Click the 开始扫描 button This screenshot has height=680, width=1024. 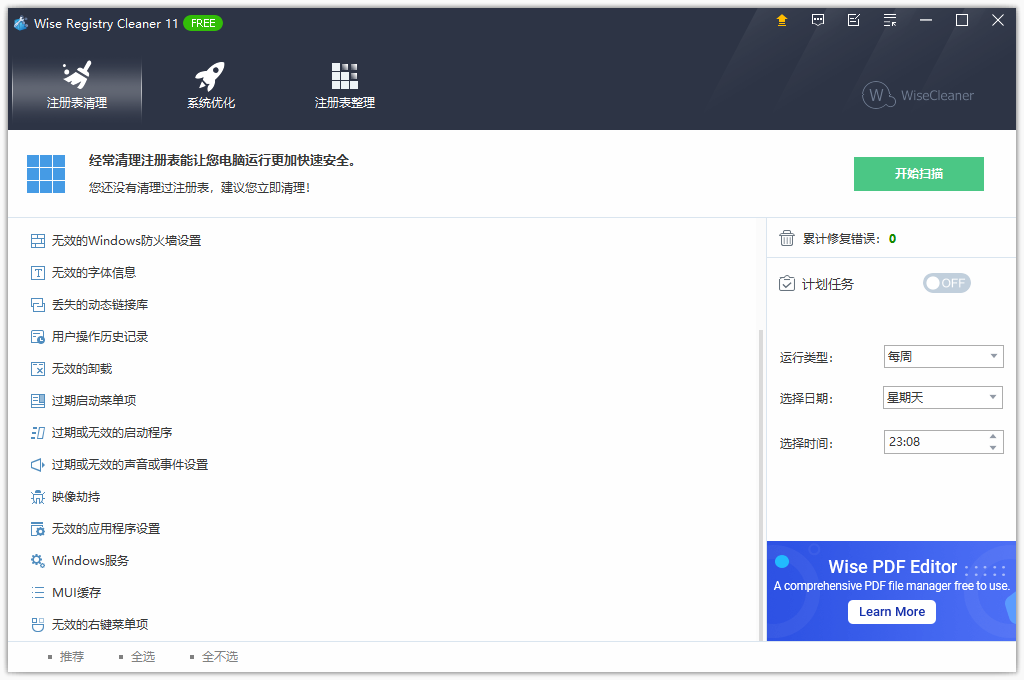(x=918, y=174)
